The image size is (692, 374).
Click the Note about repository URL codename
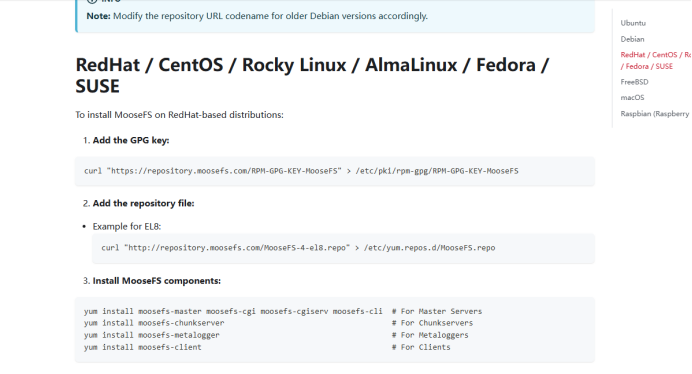[257, 16]
